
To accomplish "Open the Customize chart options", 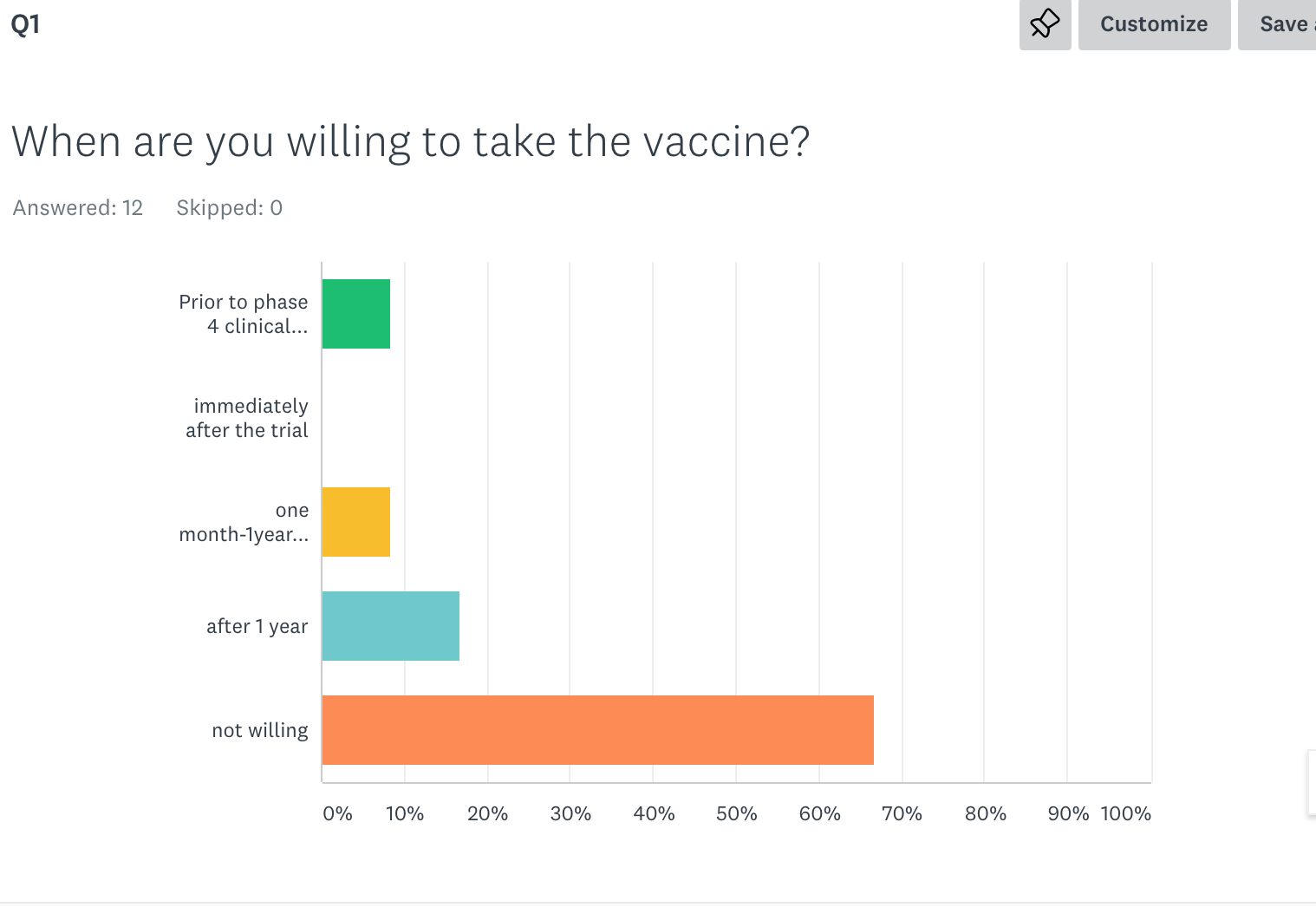I will coord(1153,24).
